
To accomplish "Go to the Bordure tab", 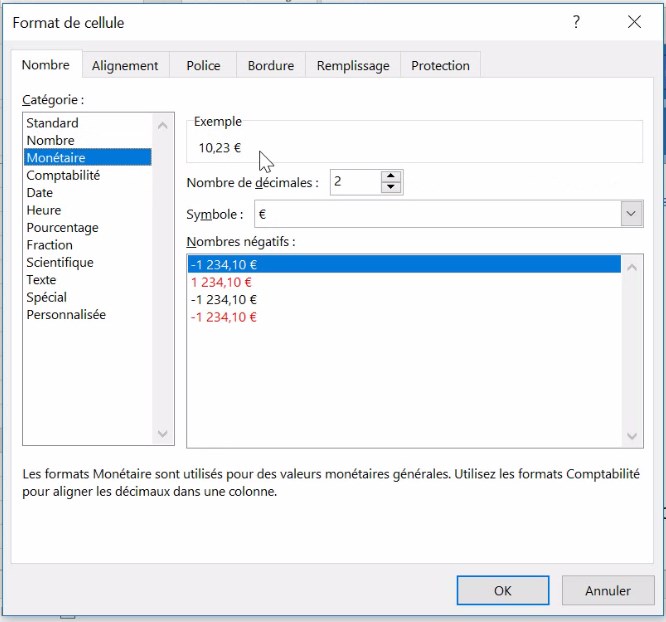I will click(x=271, y=66).
